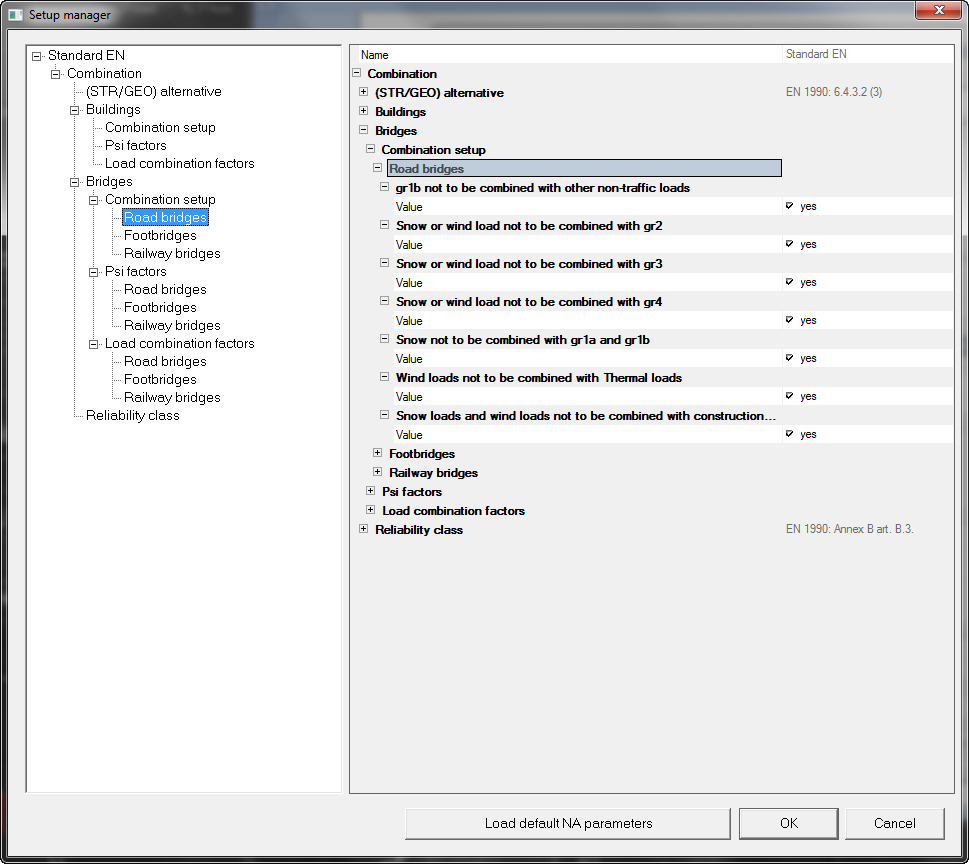The image size is (969, 864).
Task: Toggle yes checkbox for wind with Thermal loads
Action: pos(789,396)
